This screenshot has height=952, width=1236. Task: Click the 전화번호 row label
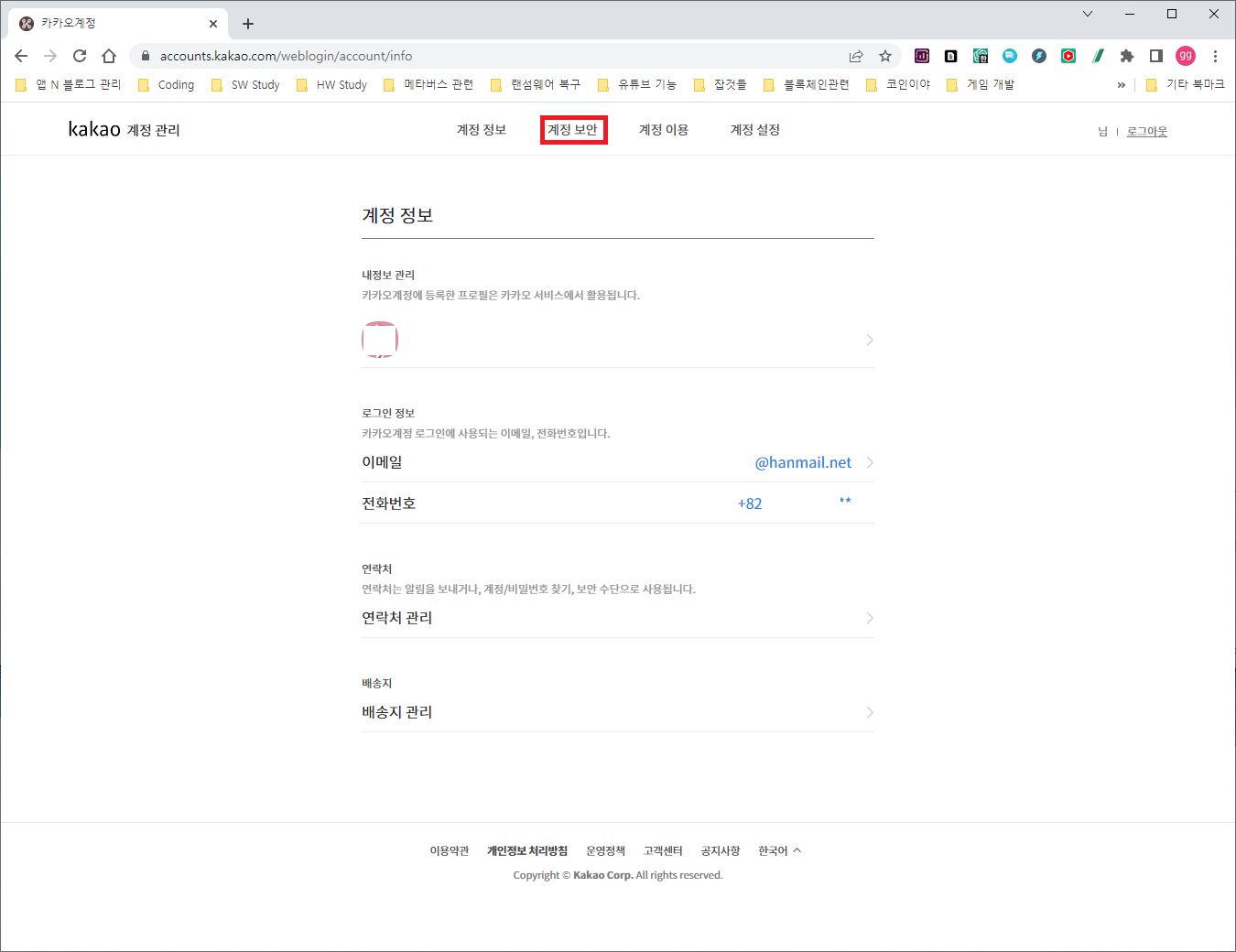[x=389, y=503]
